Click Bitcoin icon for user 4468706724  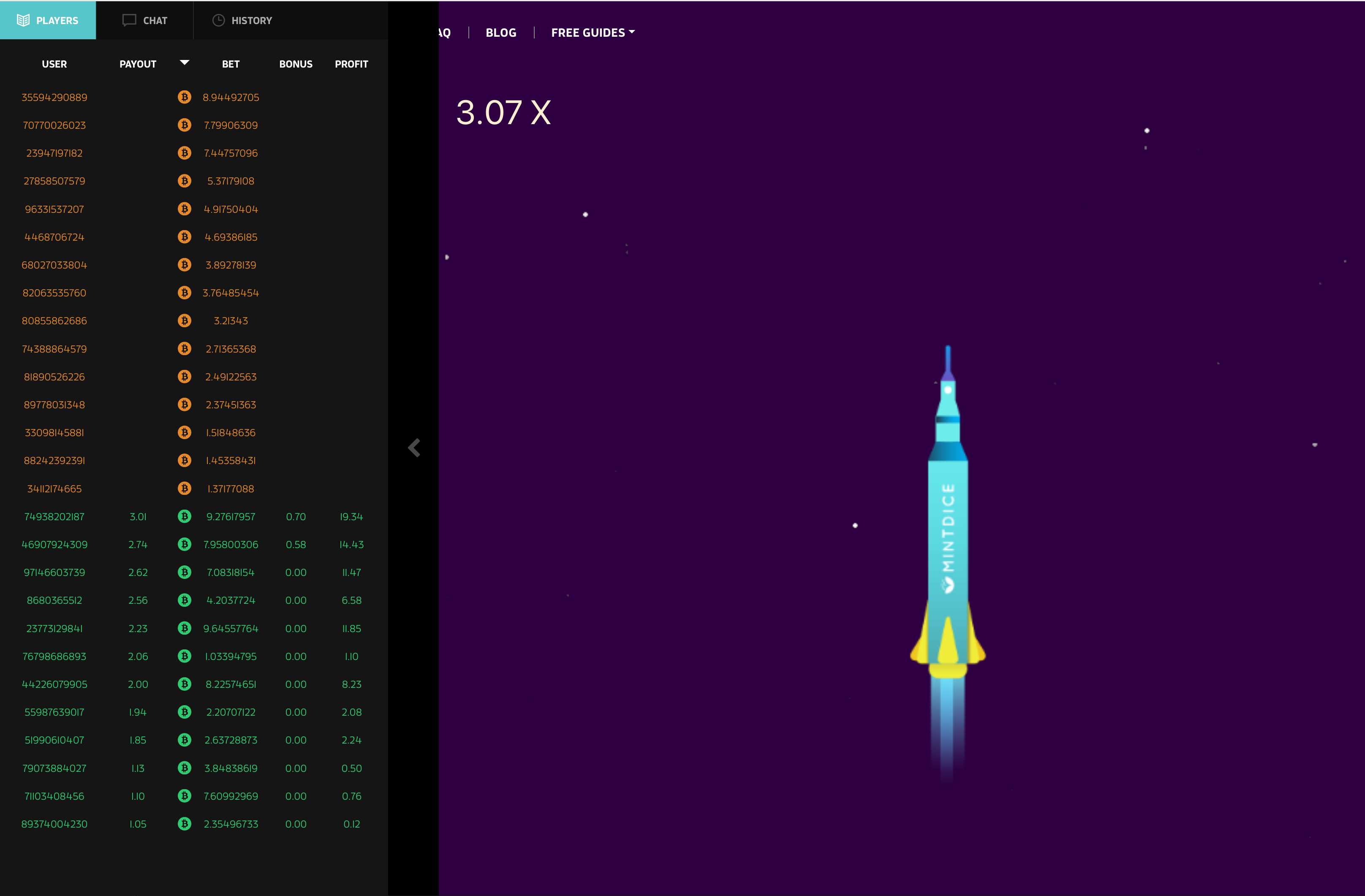click(184, 237)
